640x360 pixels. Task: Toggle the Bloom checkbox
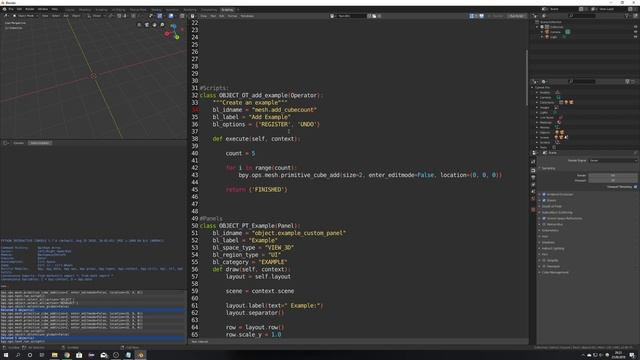point(544,200)
